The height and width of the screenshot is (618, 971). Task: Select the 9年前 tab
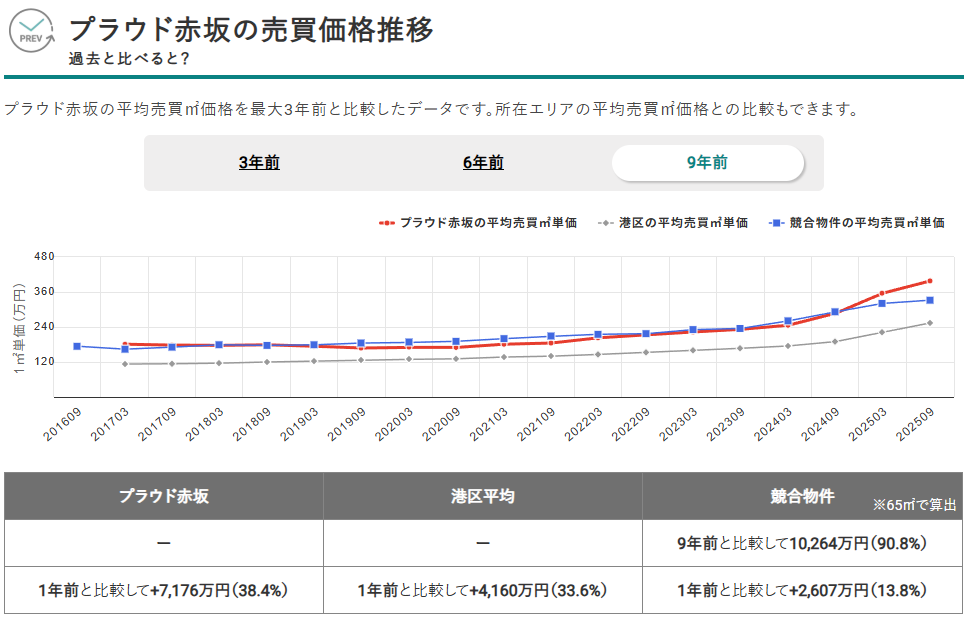click(707, 163)
